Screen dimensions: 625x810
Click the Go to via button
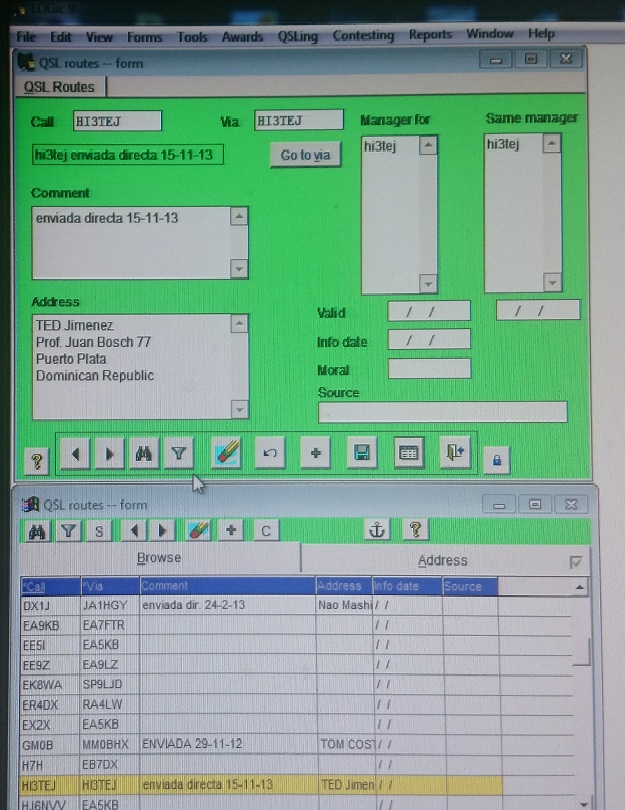tap(305, 155)
